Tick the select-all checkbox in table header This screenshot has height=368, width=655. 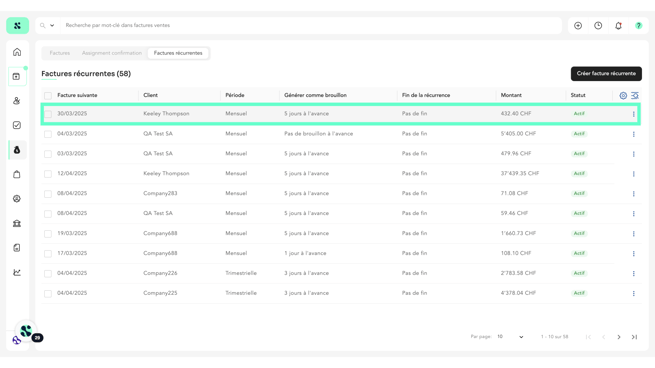[48, 96]
